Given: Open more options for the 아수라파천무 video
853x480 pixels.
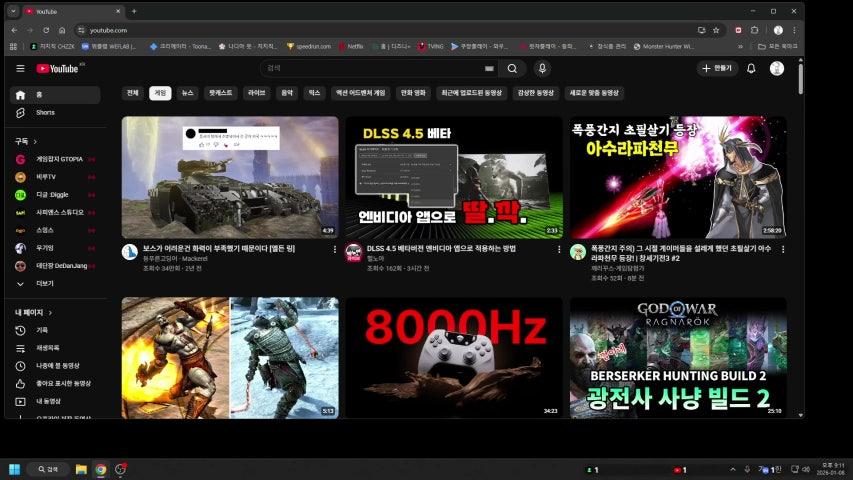Looking at the screenshot, I should [783, 249].
